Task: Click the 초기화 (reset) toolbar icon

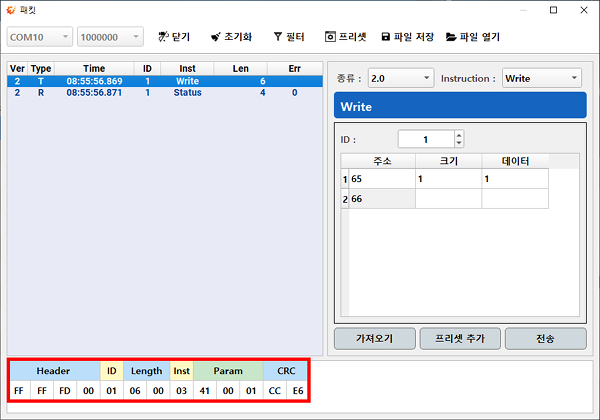Action: coord(215,37)
